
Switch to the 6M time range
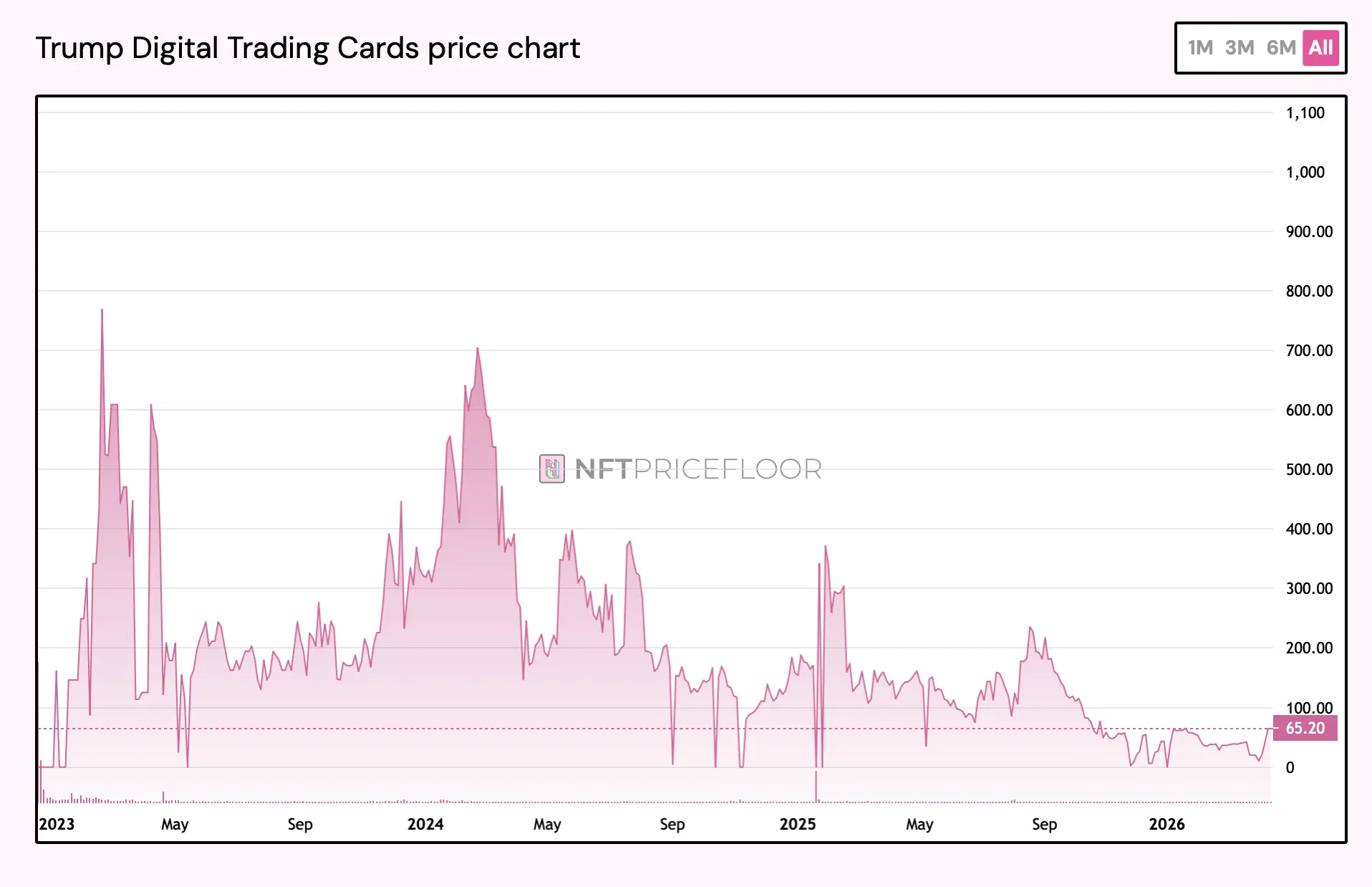[x=1281, y=48]
